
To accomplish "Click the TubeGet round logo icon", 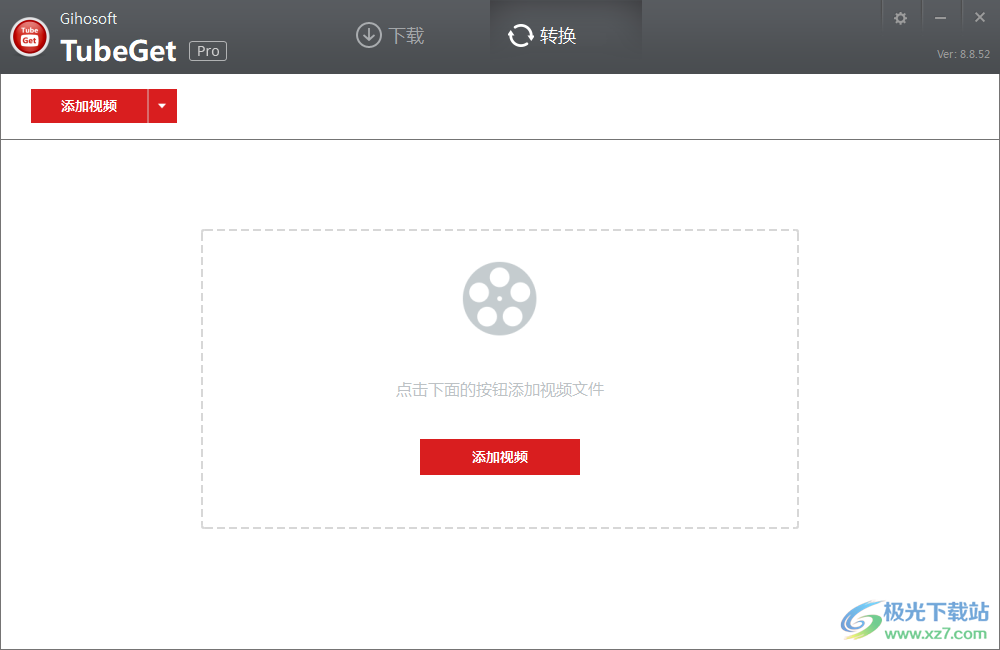I will pos(29,36).
